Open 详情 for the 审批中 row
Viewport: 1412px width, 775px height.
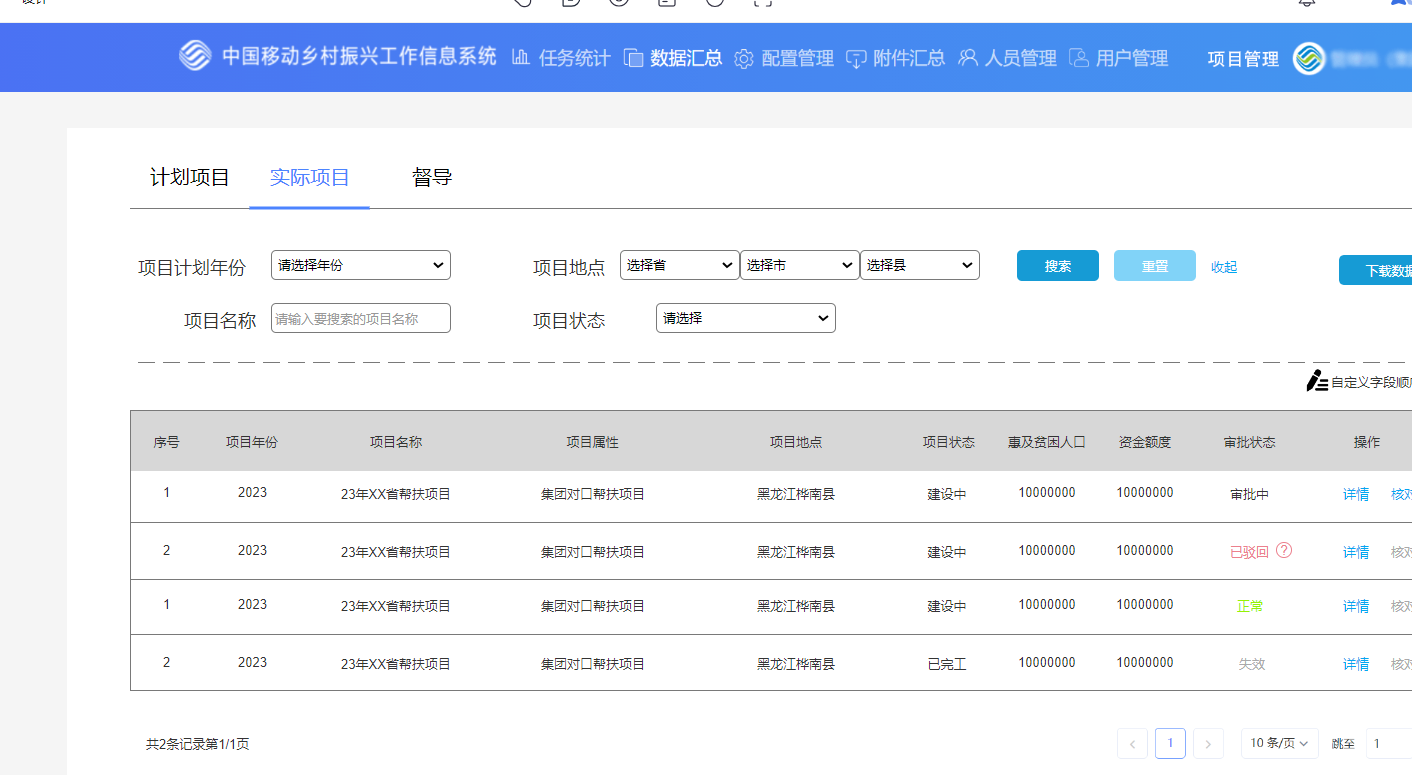tap(1356, 494)
